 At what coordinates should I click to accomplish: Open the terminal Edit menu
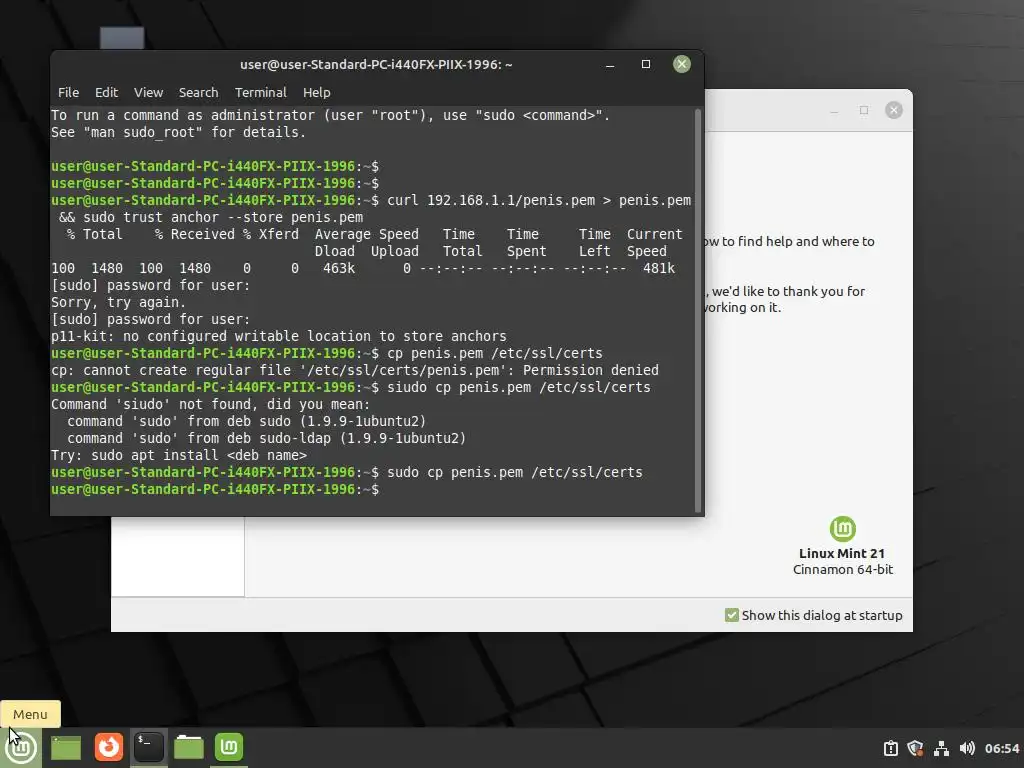coord(106,93)
